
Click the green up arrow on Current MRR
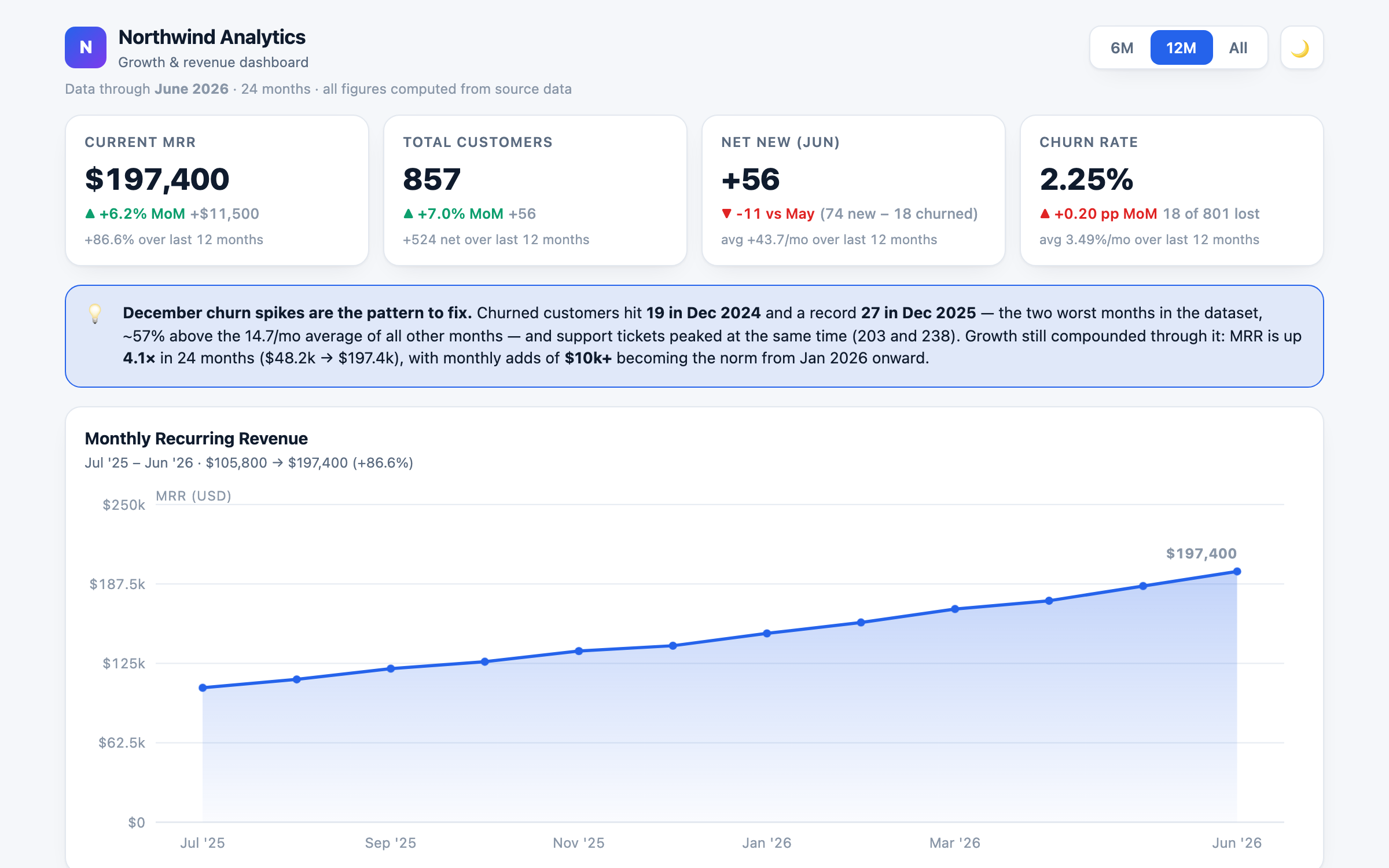(90, 214)
